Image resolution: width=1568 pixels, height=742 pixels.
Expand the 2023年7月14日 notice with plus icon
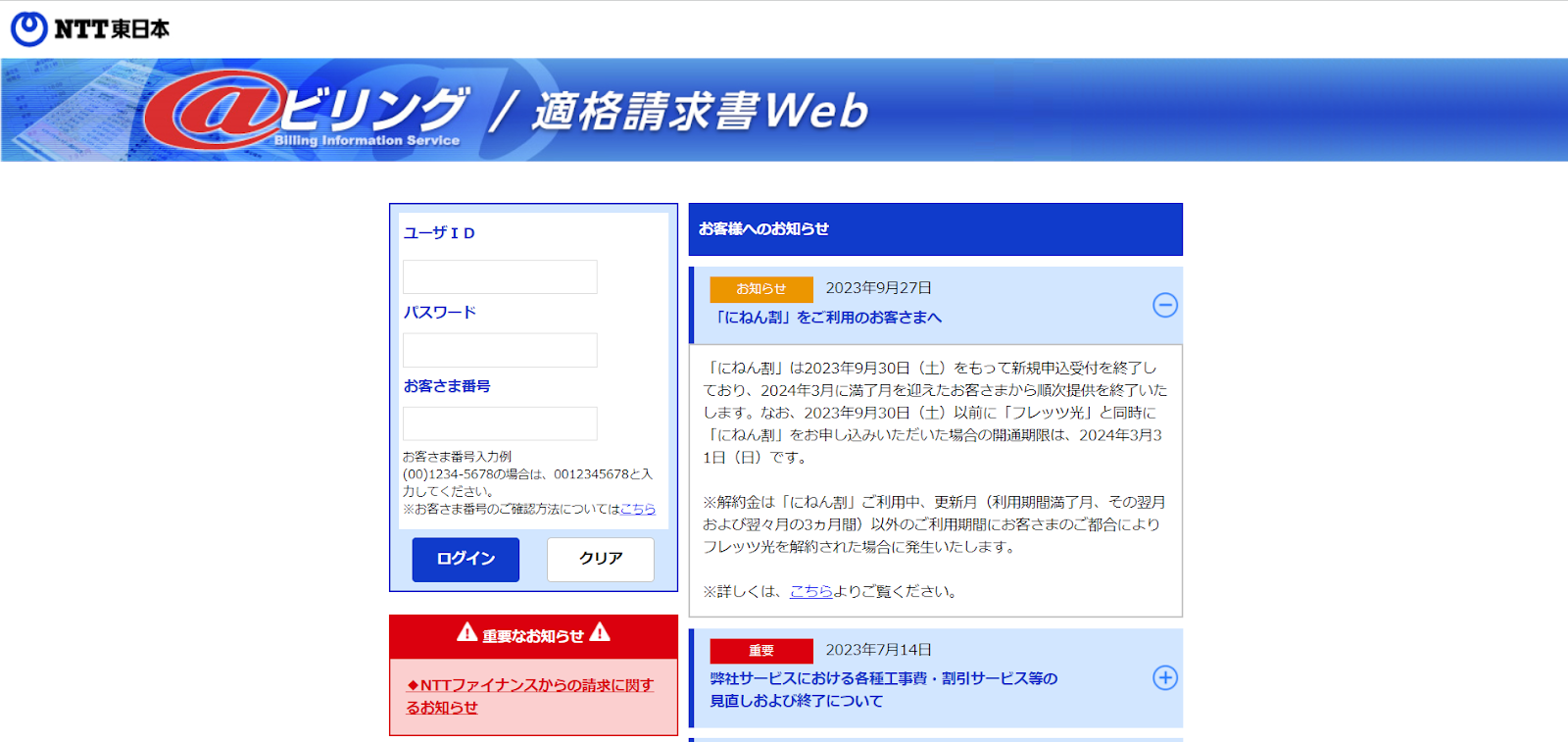tap(1165, 677)
